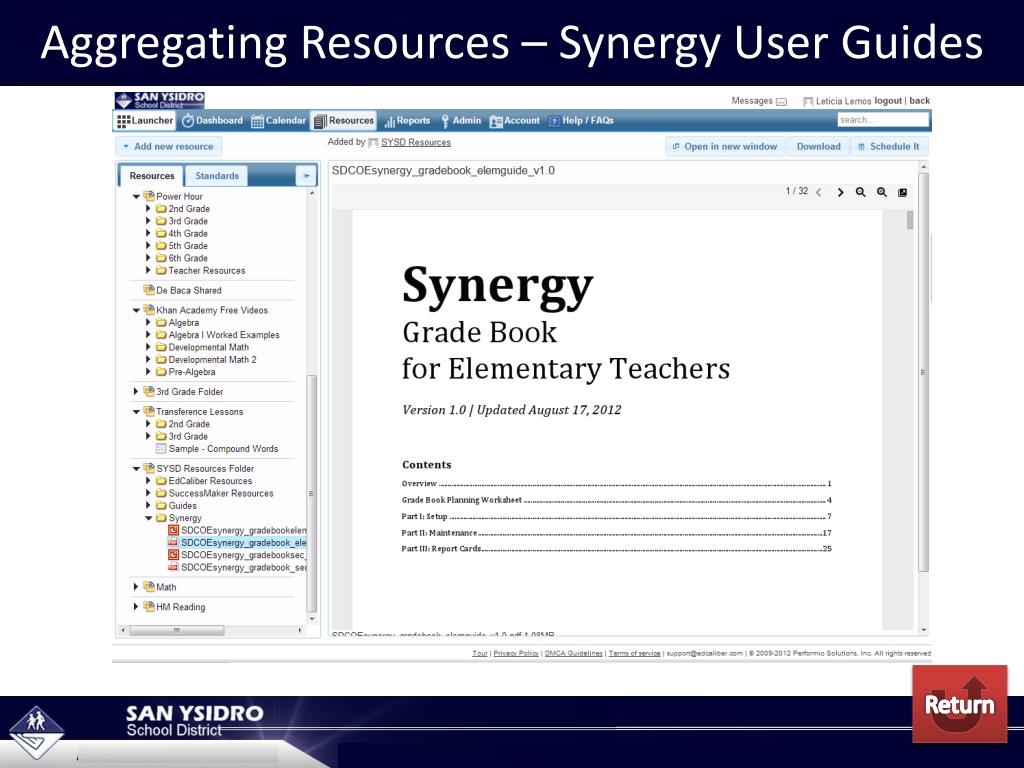This screenshot has width=1024, height=768.
Task: Collapse the Transference Lessons folder
Action: [x=136, y=411]
